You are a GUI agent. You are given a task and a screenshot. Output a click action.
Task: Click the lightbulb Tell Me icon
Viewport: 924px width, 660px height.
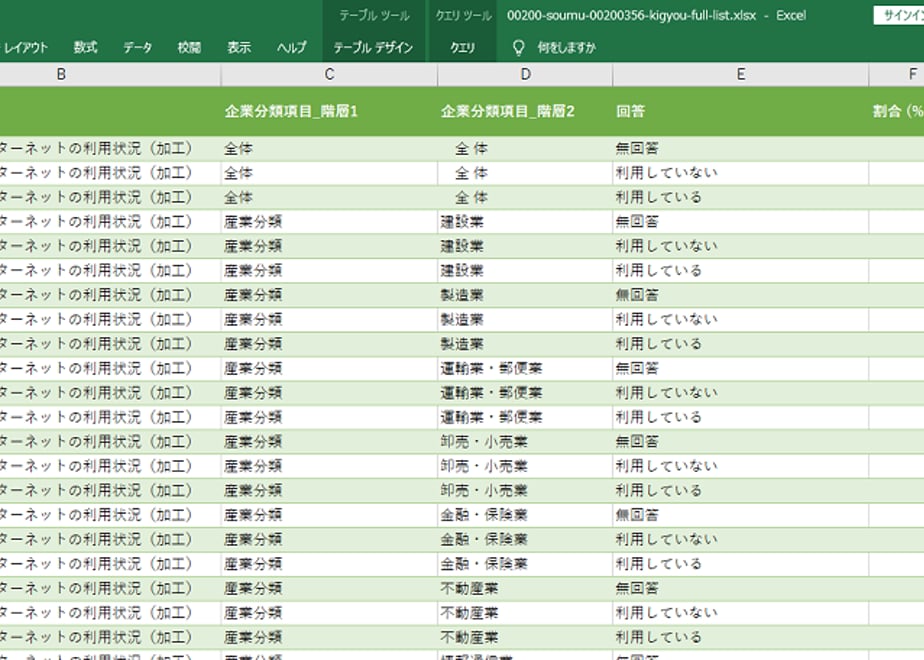[519, 47]
